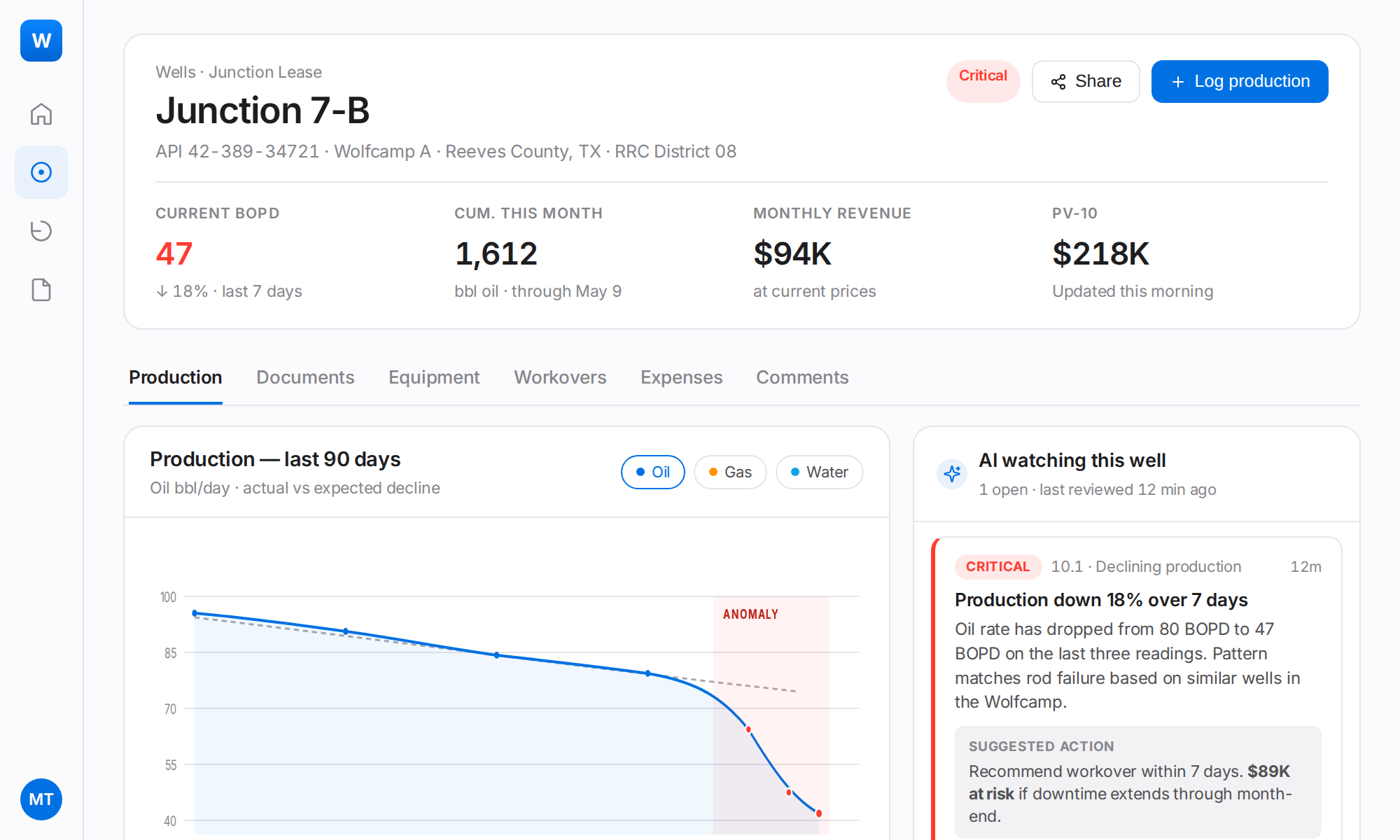Click the Updated this morning text
This screenshot has height=840, width=1400.
click(1133, 291)
